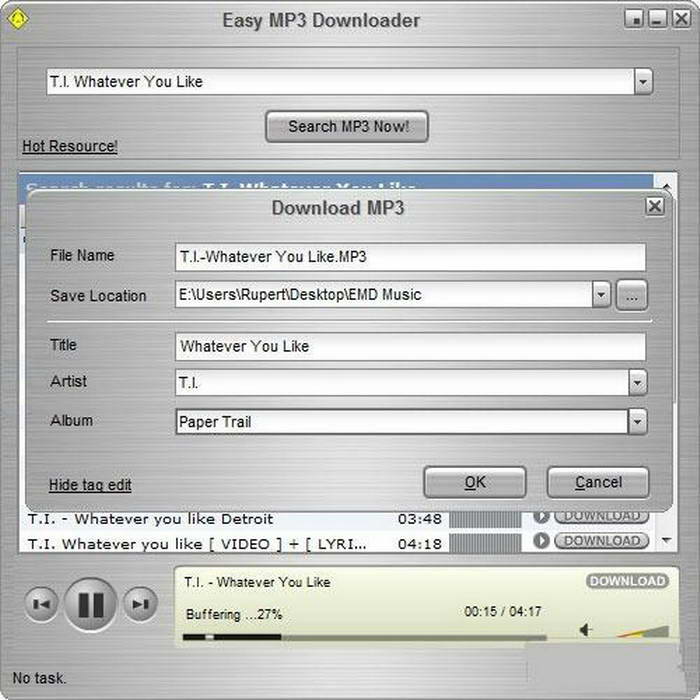This screenshot has width=700, height=700.
Task: Click the 03:48 duration value
Action: (419, 519)
